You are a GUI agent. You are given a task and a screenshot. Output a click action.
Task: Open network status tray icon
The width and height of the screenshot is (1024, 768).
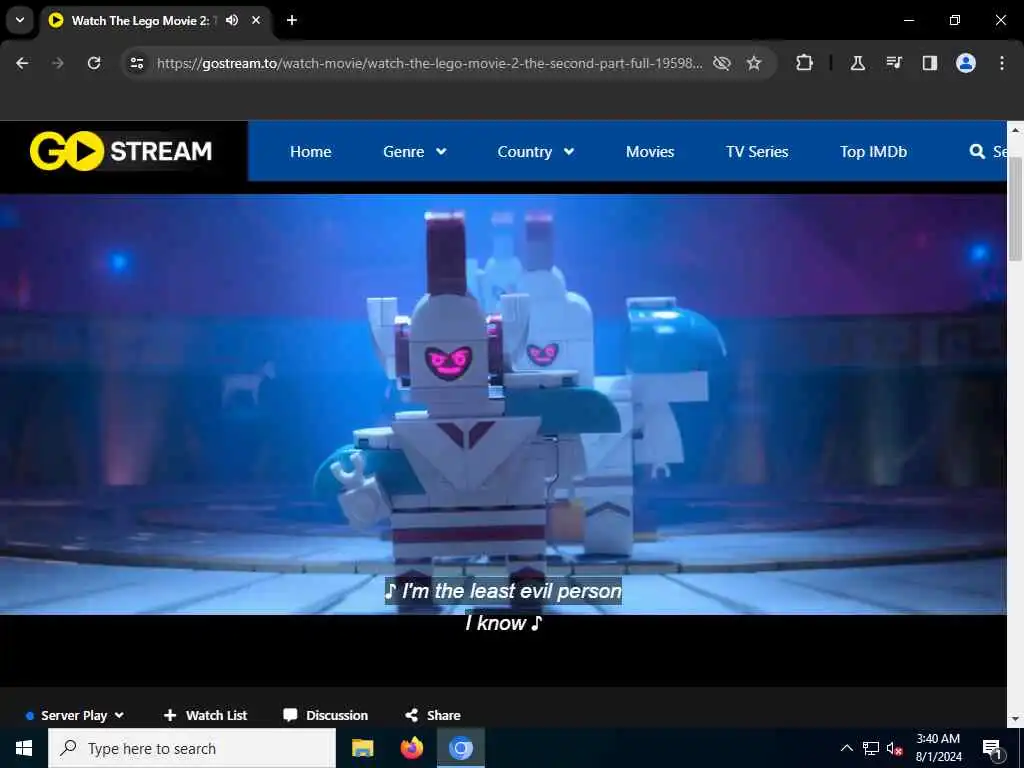click(871, 748)
